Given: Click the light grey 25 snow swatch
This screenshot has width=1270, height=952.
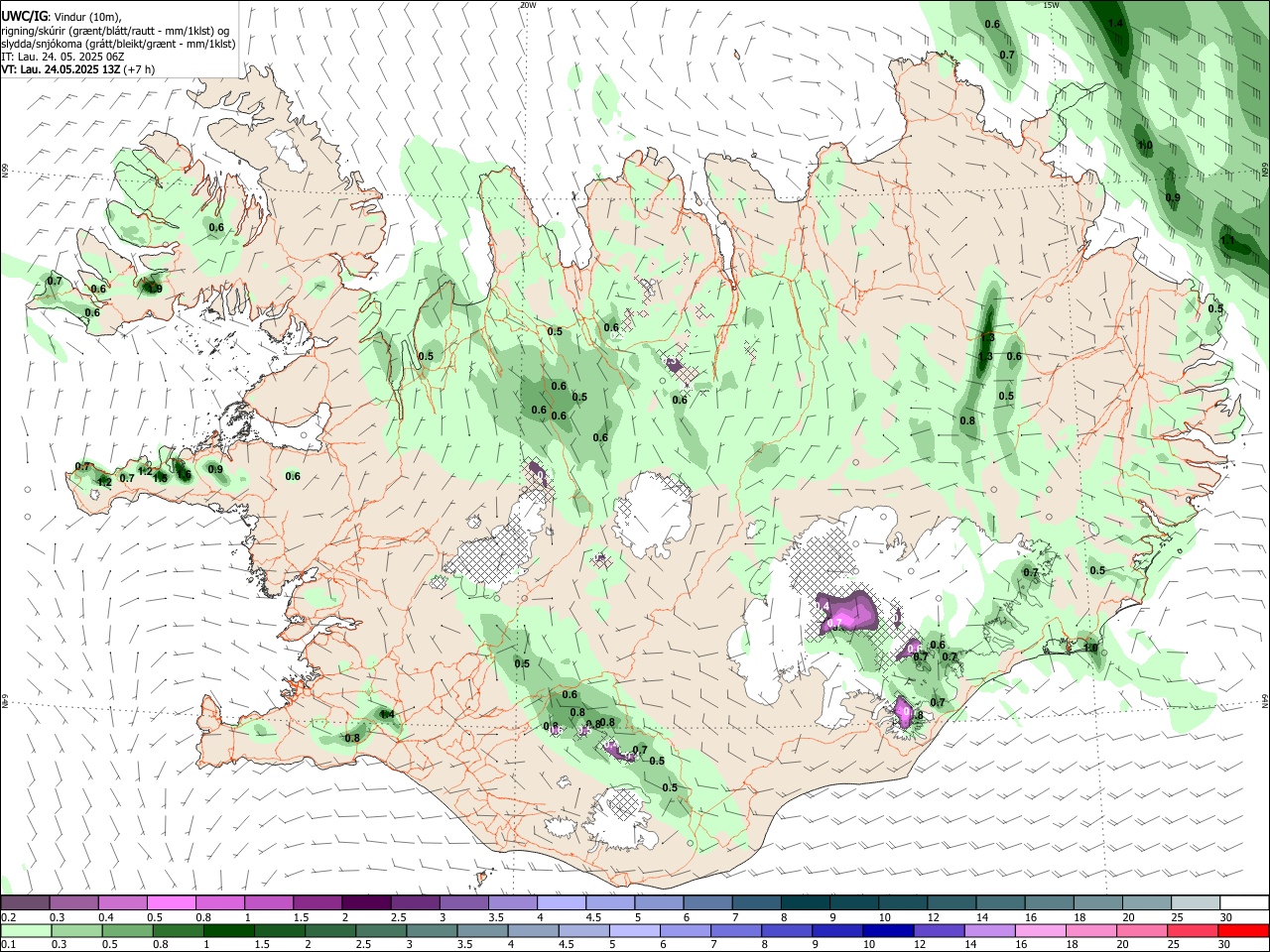Looking at the screenshot, I should [x=1195, y=902].
